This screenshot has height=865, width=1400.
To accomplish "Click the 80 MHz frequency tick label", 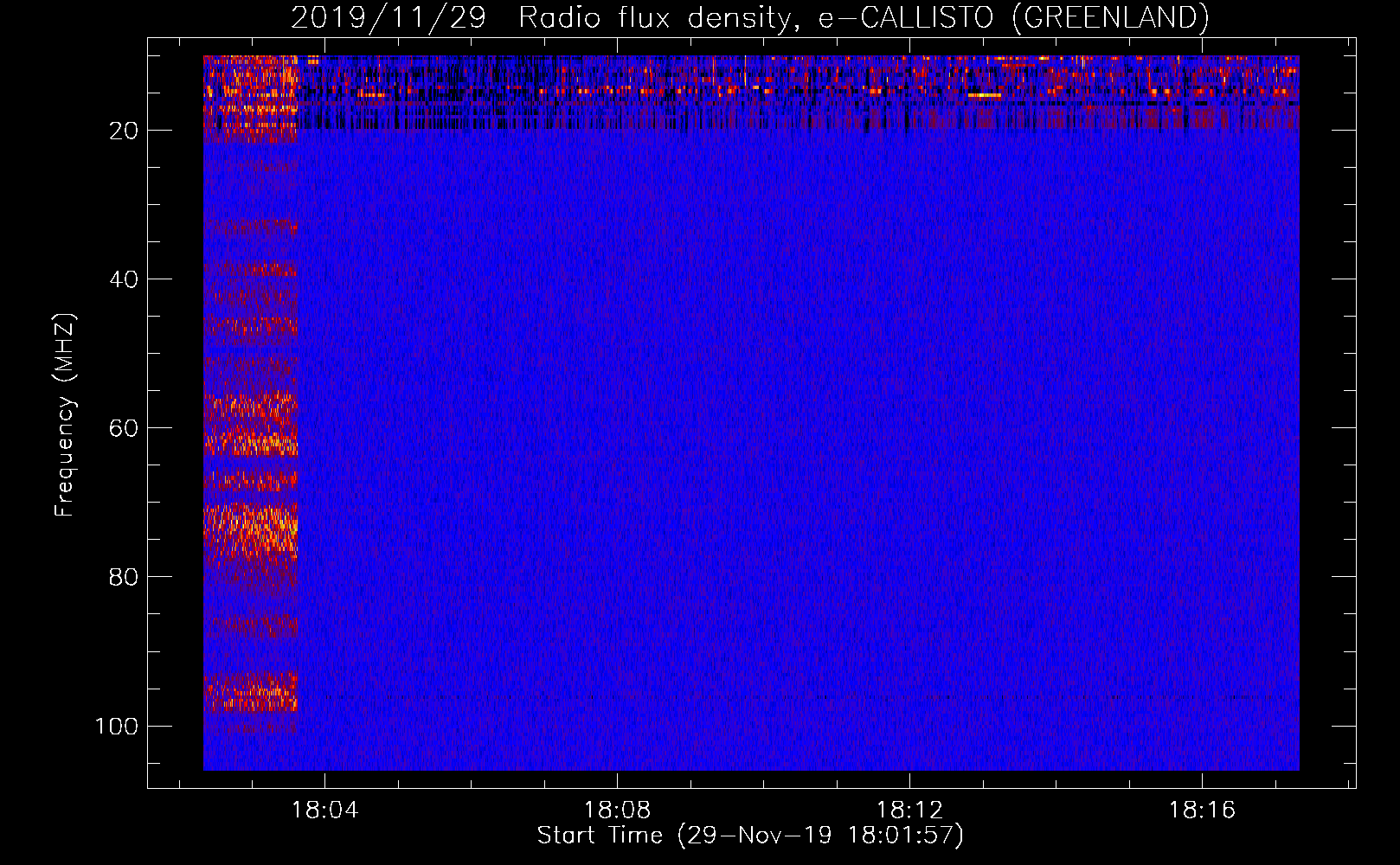I will [123, 577].
